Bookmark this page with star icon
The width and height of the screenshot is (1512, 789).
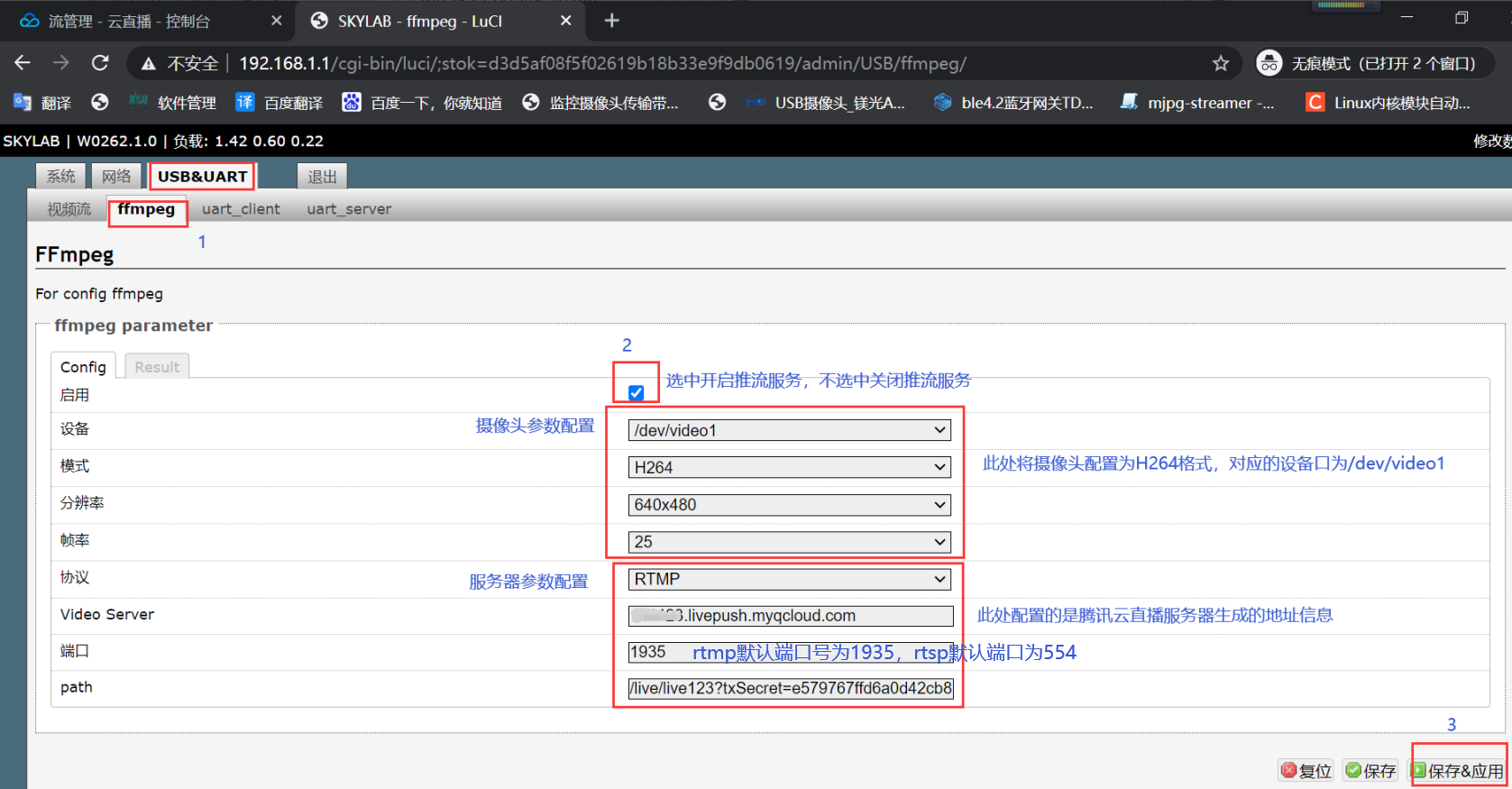(x=1220, y=63)
